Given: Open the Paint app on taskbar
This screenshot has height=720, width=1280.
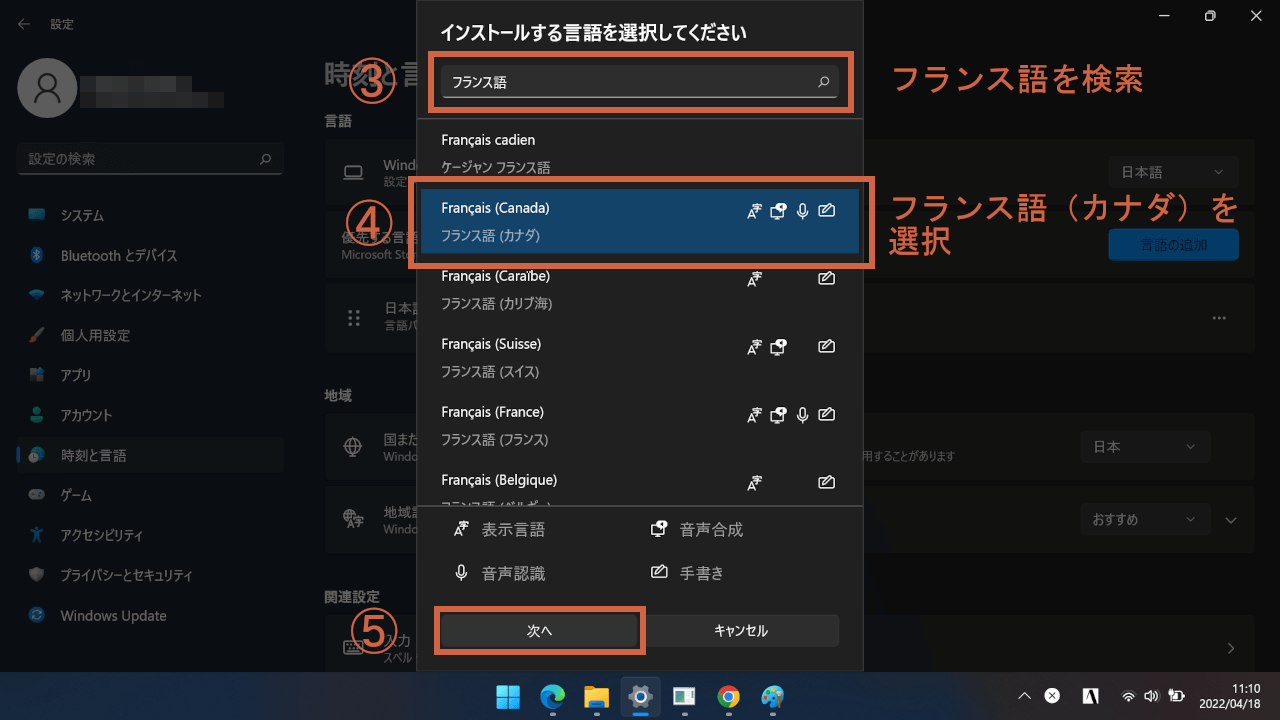Looking at the screenshot, I should 772,696.
